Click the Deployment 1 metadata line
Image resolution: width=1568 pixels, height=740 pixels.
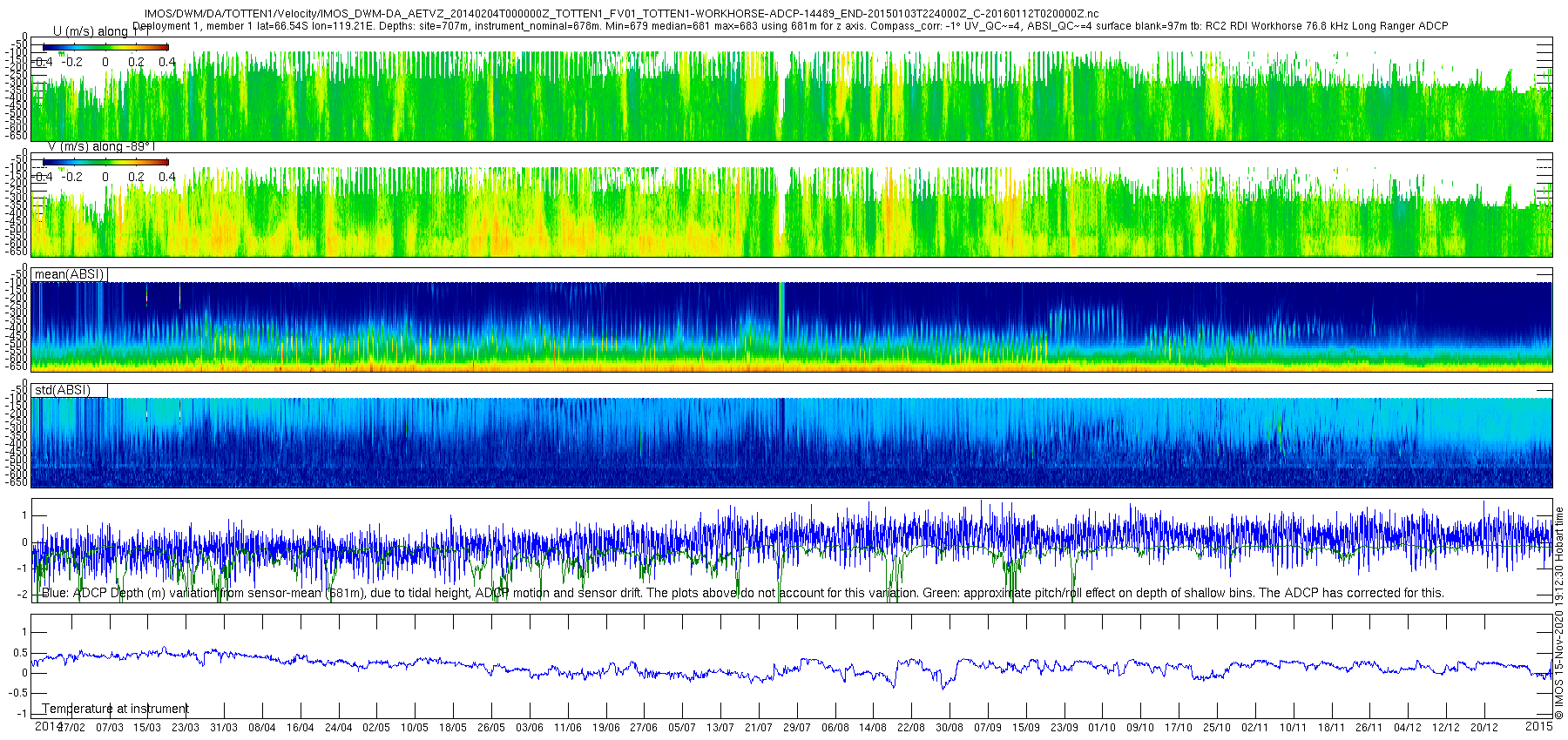[x=790, y=26]
